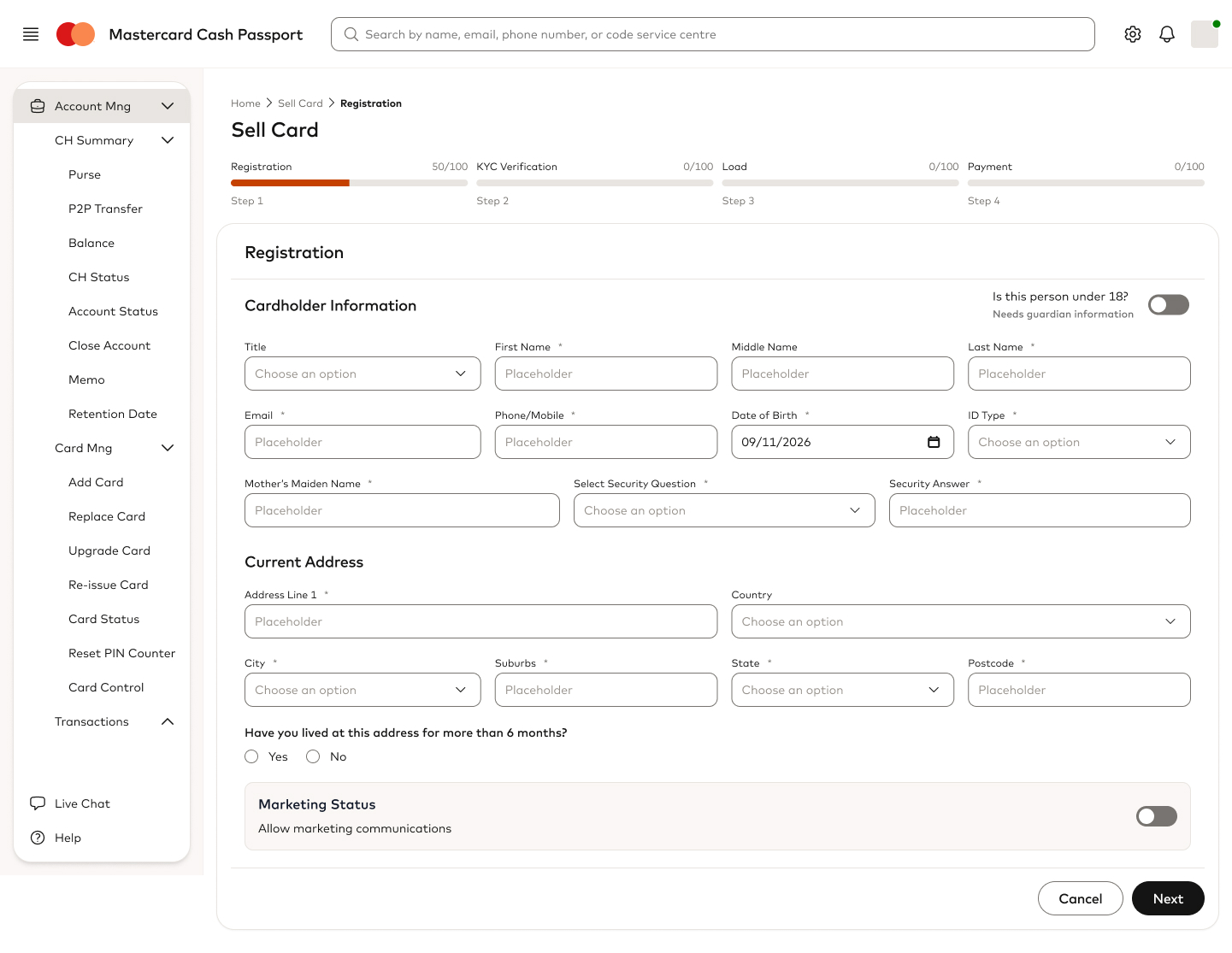Open settings gear icon
Image resolution: width=1232 pixels, height=953 pixels.
pos(1133,34)
